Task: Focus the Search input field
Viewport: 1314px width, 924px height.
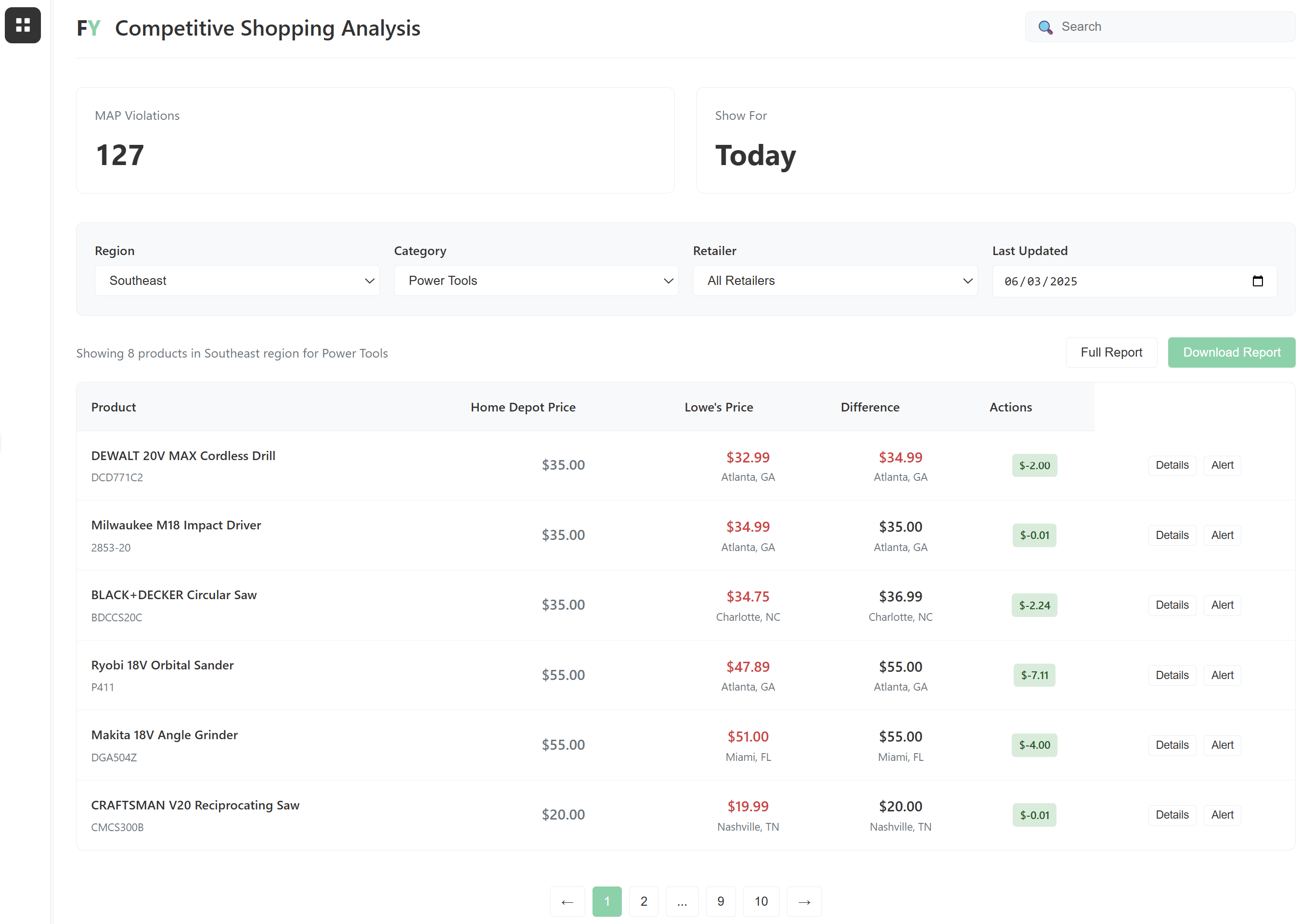Action: [1160, 27]
